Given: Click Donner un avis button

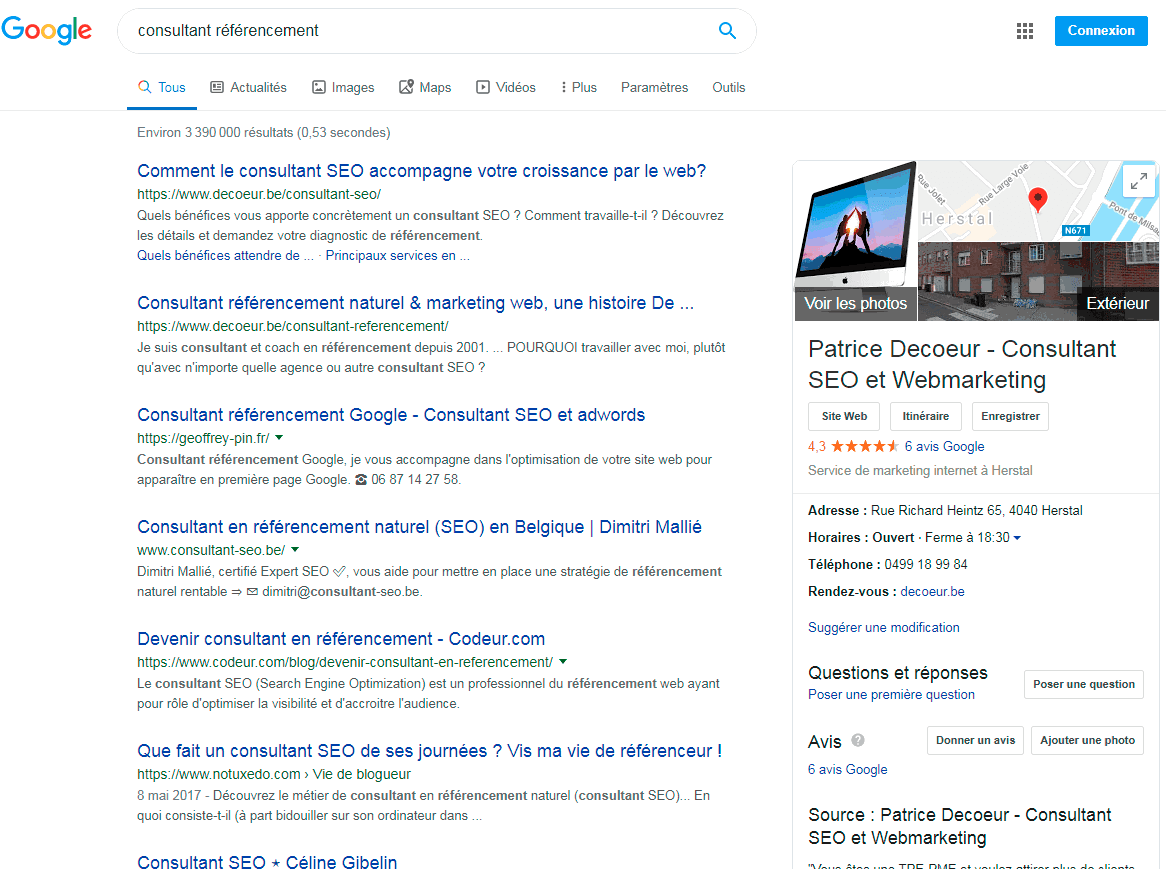Looking at the screenshot, I should (975, 740).
